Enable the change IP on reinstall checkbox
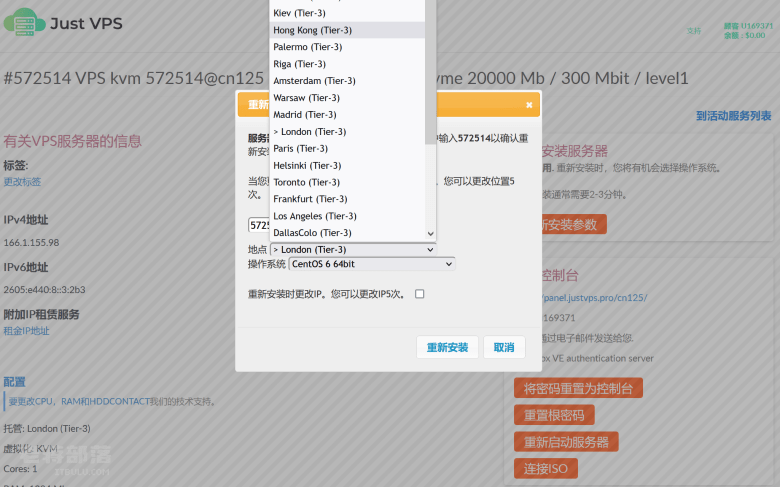780x487 pixels. 420,294
